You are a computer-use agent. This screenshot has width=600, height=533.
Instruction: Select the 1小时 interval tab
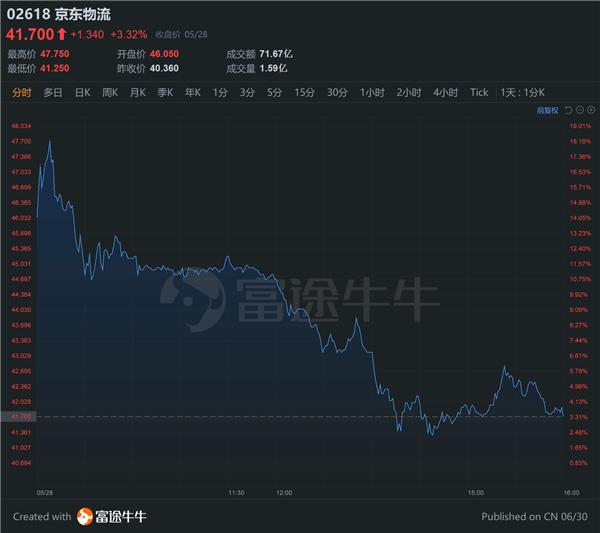pos(372,92)
